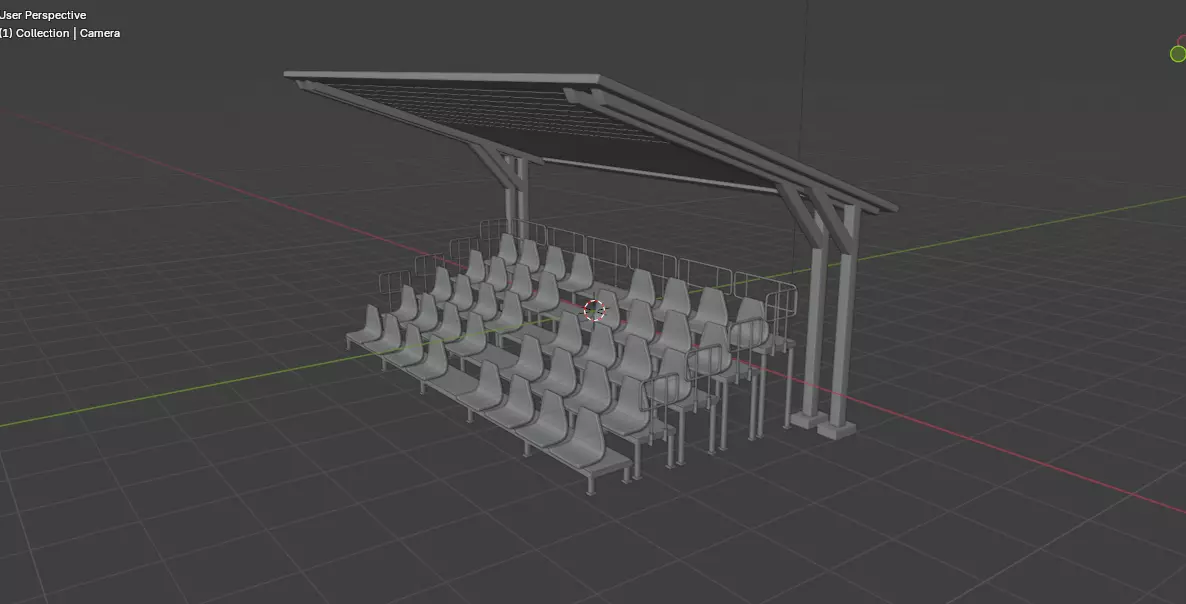Click the green negative Y axis gizmo circle
This screenshot has height=604, width=1186.
click(1178, 54)
